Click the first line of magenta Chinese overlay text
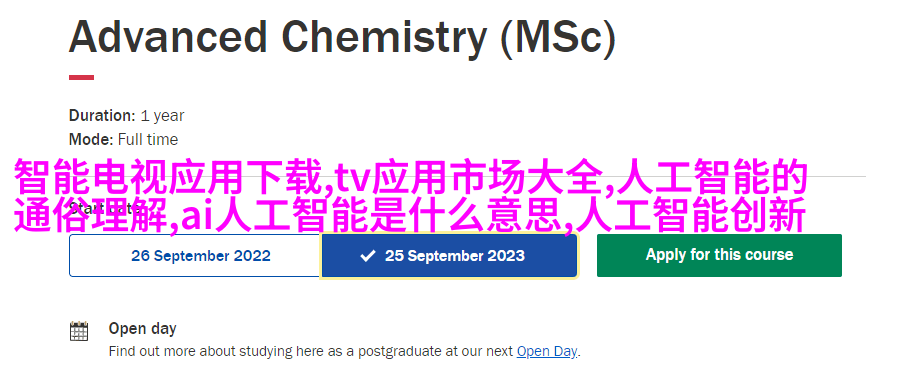The height and width of the screenshot is (383, 900). click(x=411, y=178)
